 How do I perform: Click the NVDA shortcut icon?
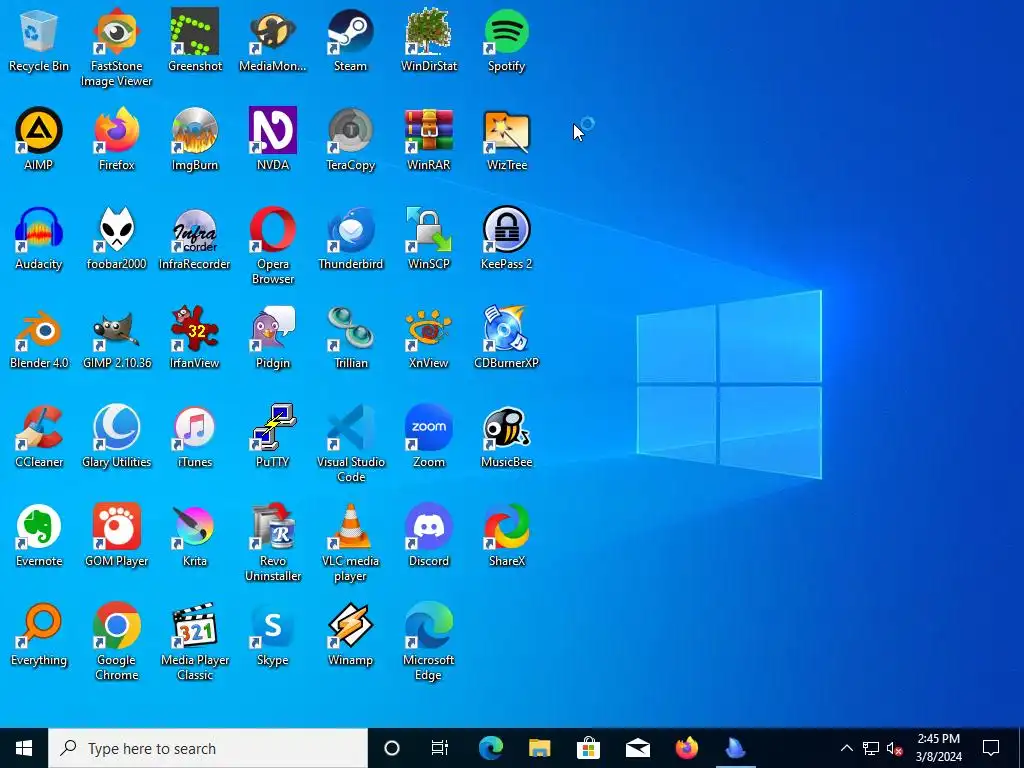272,130
